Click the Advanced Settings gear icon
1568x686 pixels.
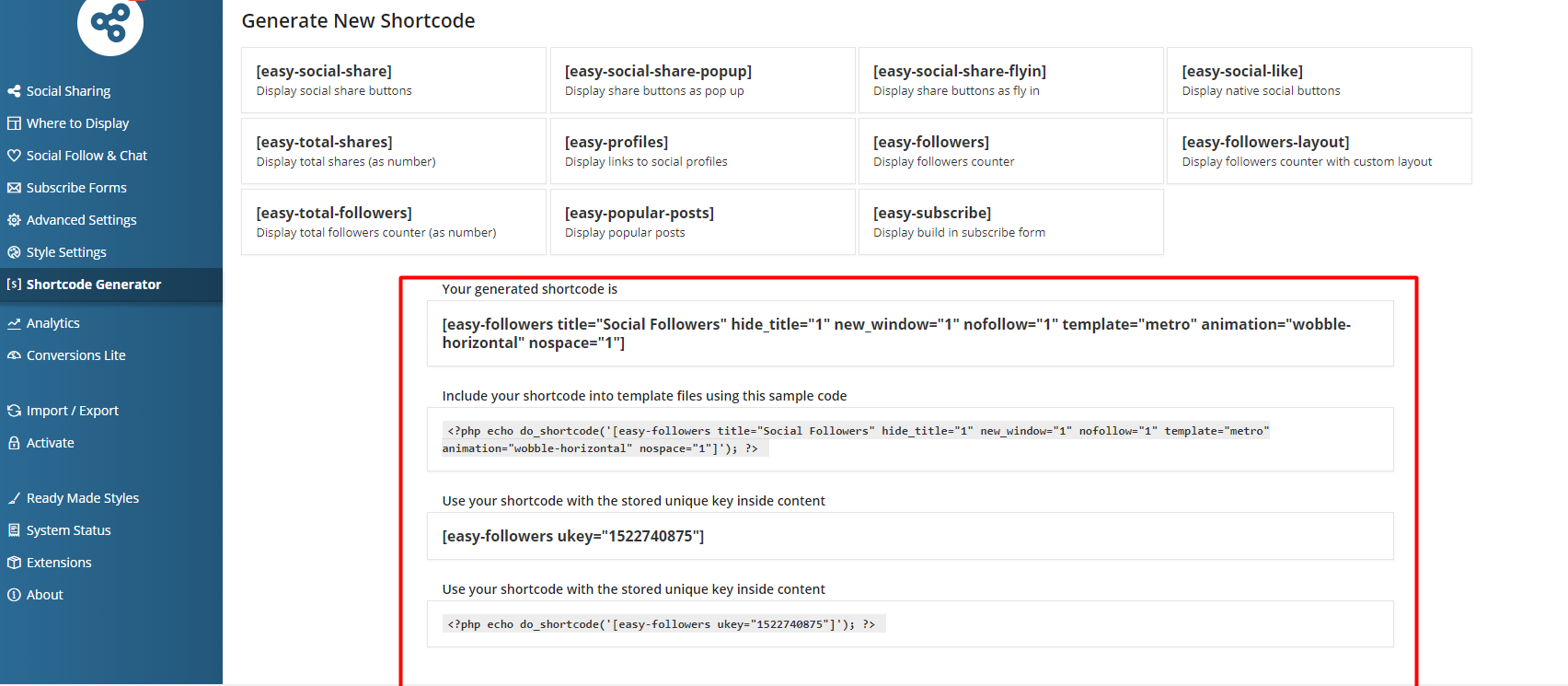click(14, 220)
